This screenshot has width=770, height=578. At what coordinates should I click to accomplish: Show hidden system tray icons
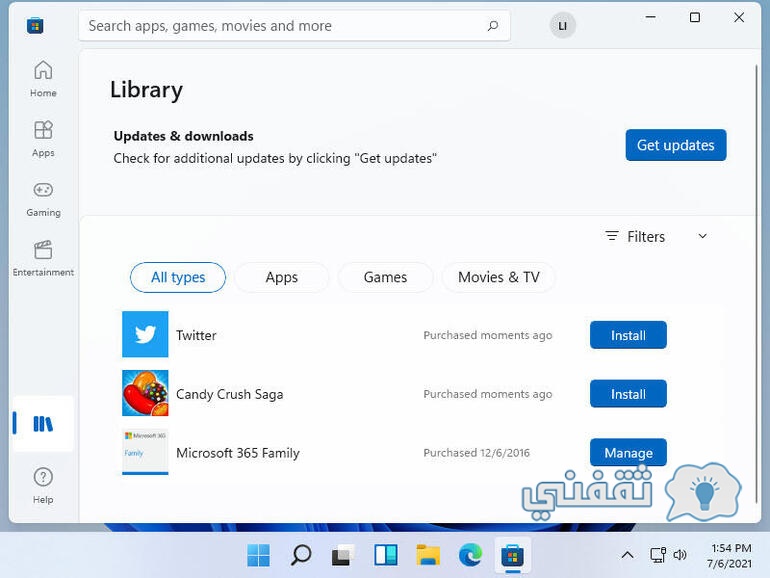627,555
